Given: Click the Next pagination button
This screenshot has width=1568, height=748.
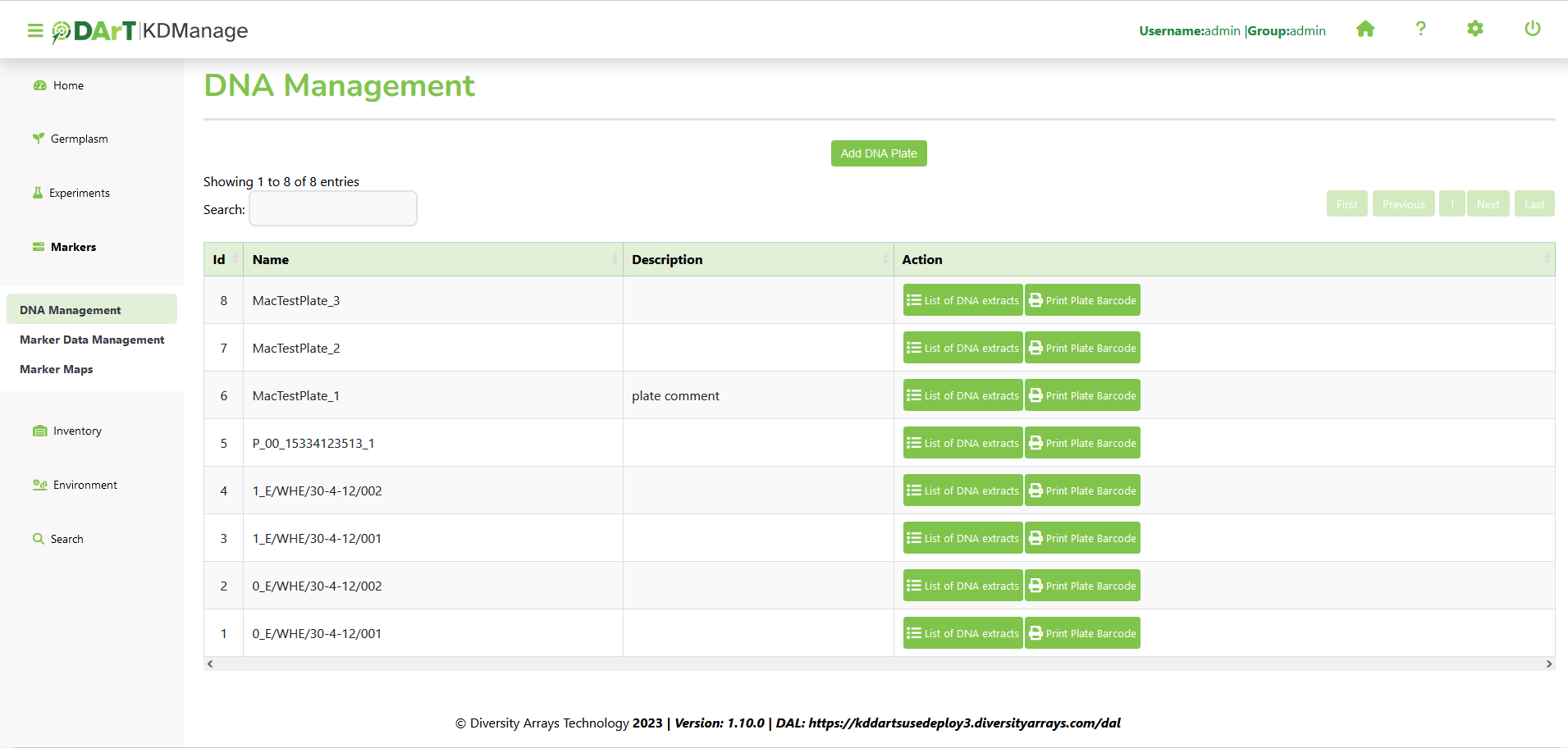Looking at the screenshot, I should [x=1488, y=204].
